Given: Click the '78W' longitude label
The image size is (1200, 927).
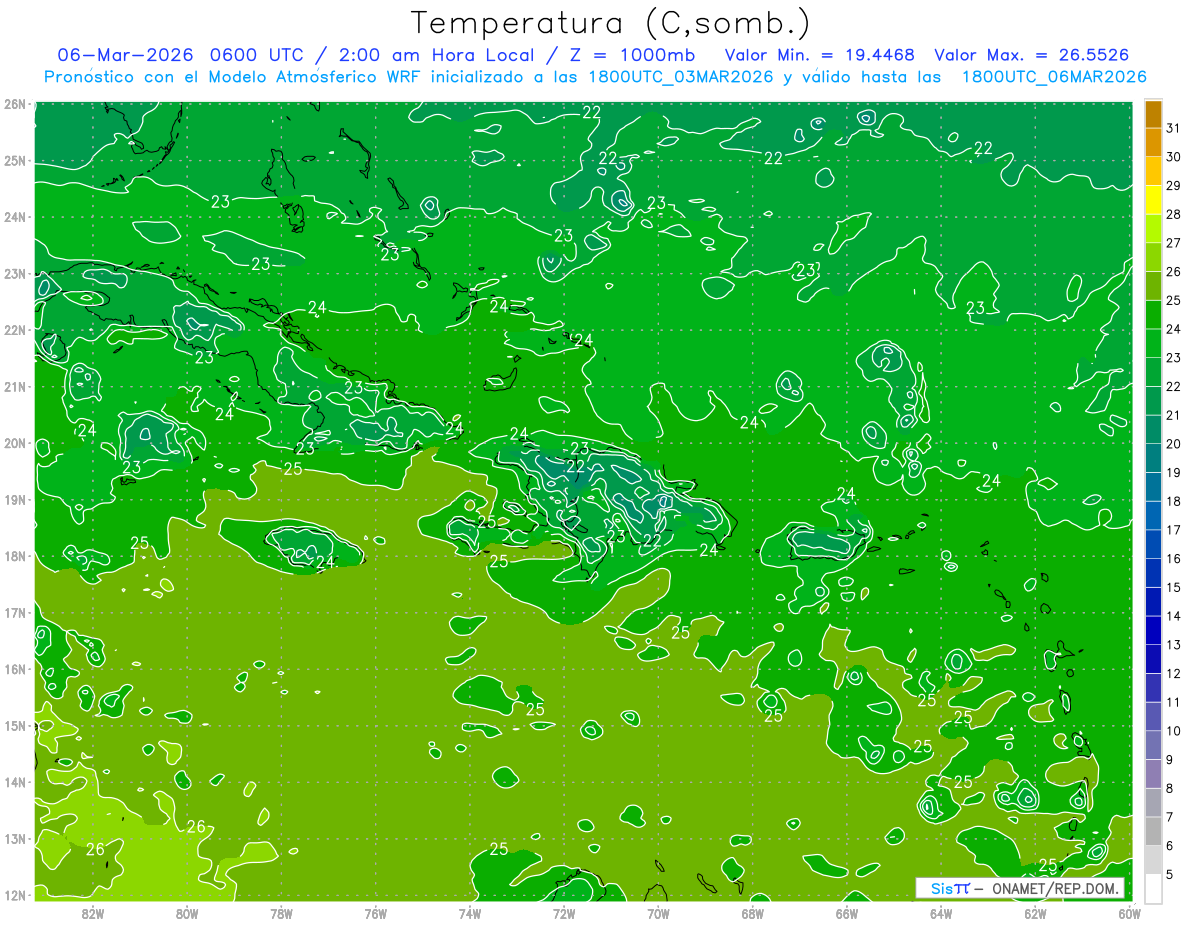Looking at the screenshot, I should click(281, 913).
